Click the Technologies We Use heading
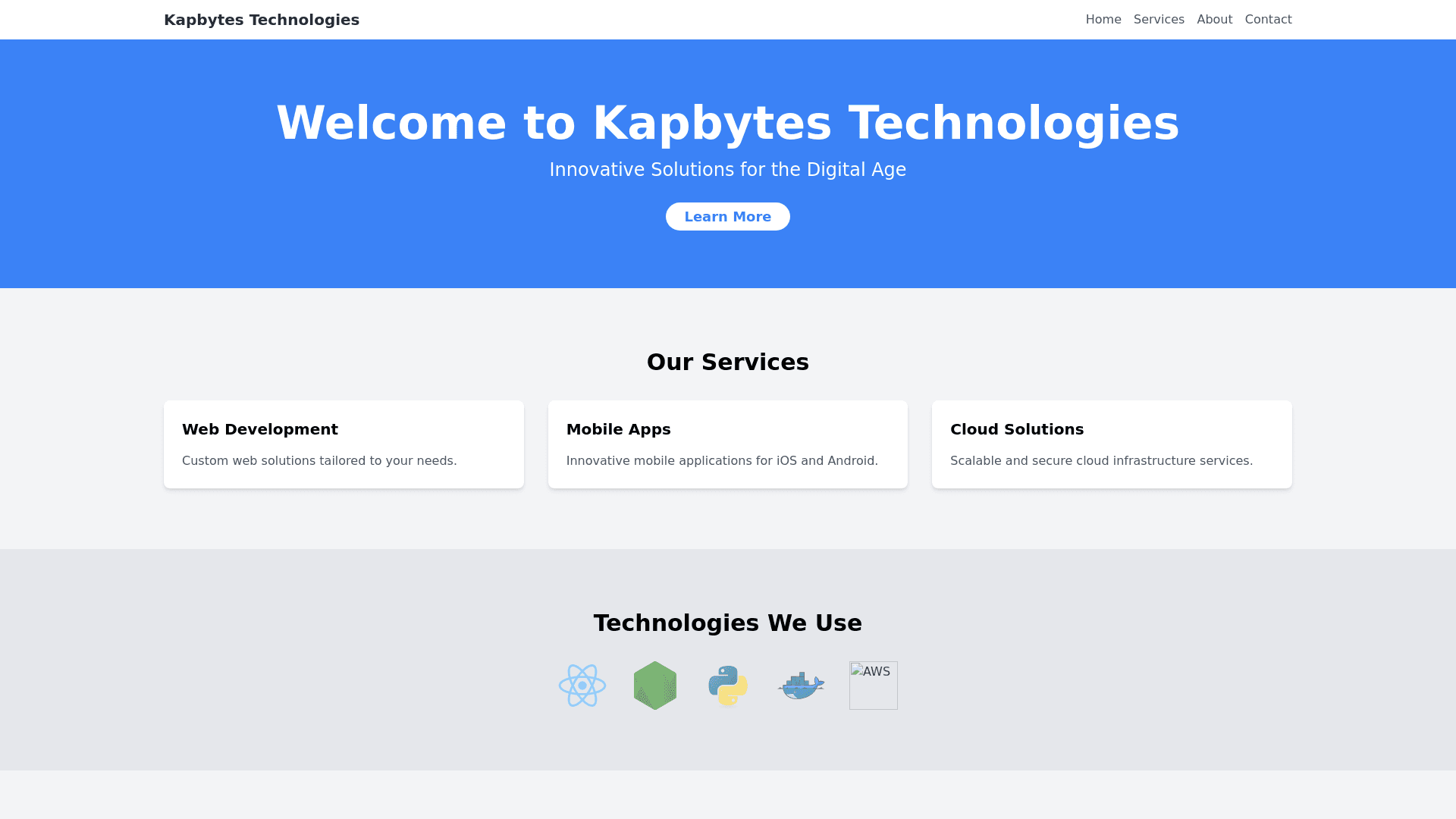This screenshot has width=1456, height=819. coord(728,623)
